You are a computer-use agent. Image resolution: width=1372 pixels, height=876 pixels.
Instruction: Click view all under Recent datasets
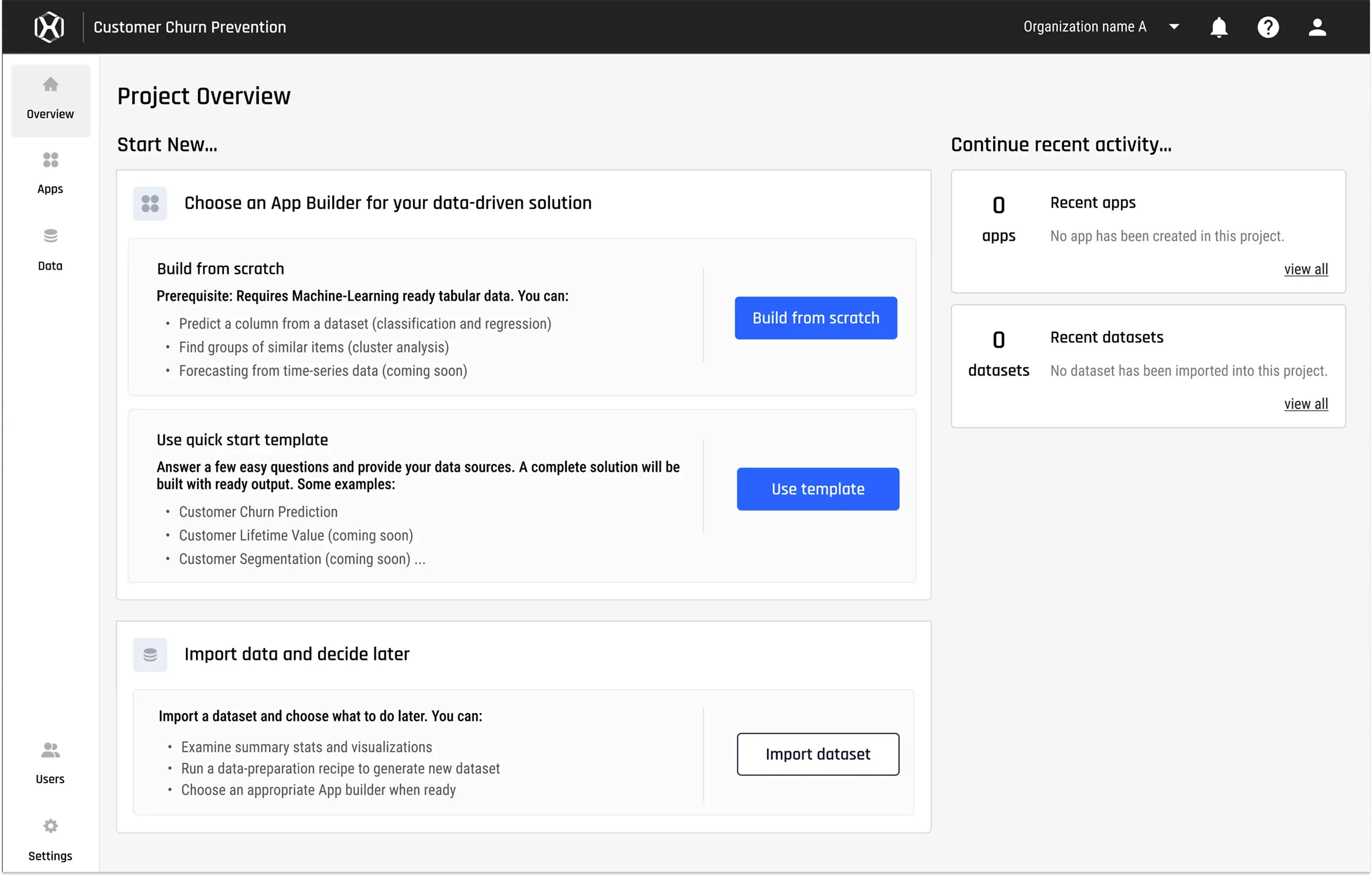(1306, 403)
